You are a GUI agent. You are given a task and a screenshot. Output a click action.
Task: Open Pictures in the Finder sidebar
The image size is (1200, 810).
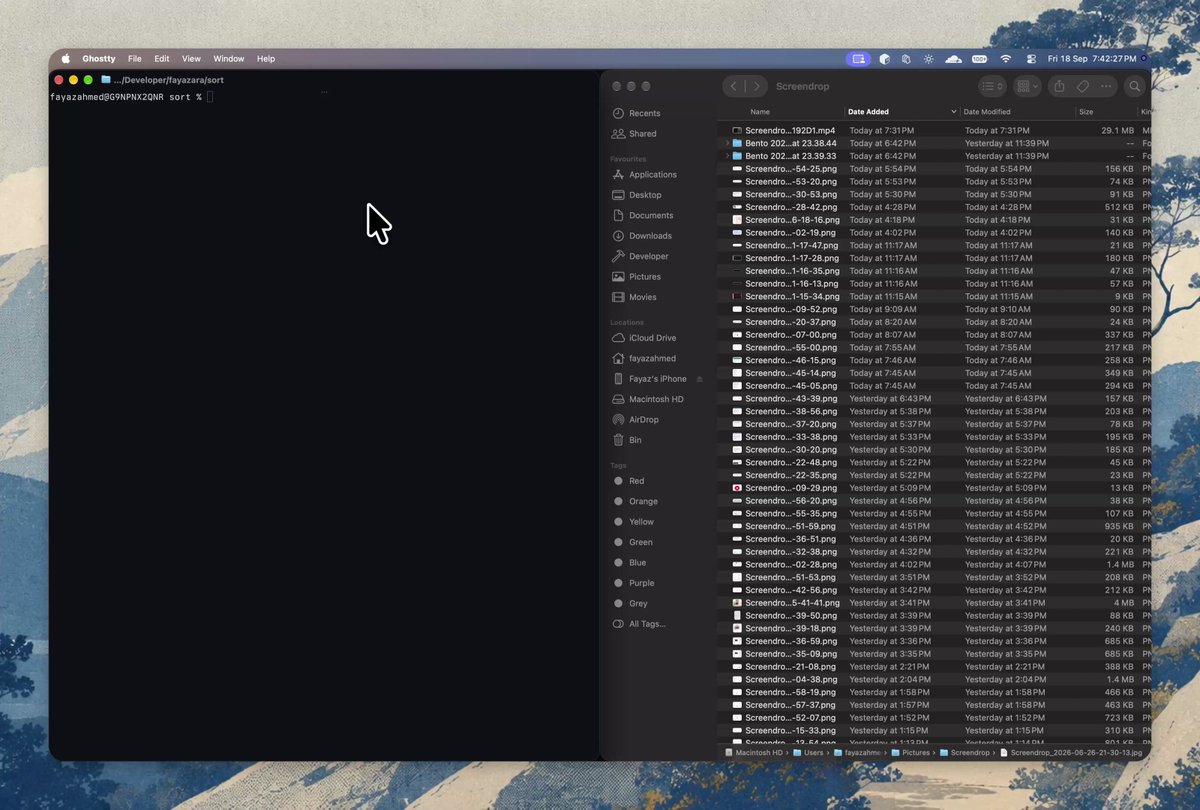click(636, 276)
